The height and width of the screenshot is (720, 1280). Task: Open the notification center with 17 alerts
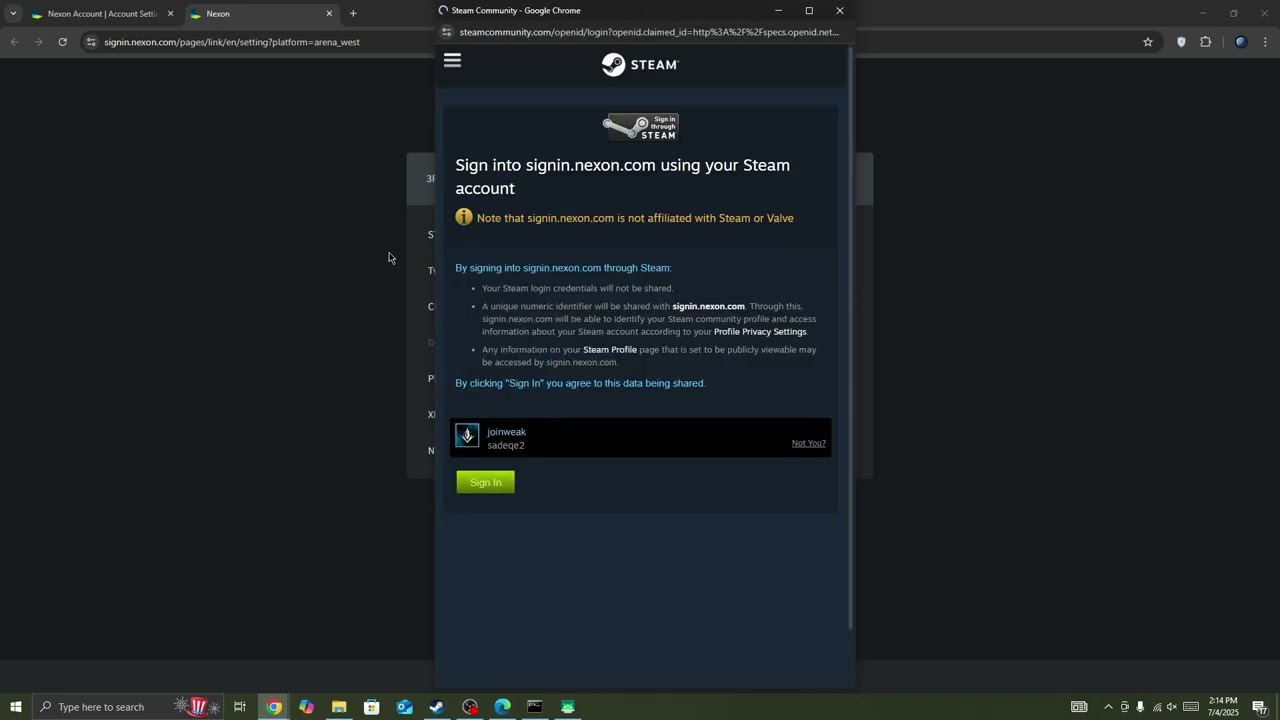pyautogui.click(x=1260, y=708)
